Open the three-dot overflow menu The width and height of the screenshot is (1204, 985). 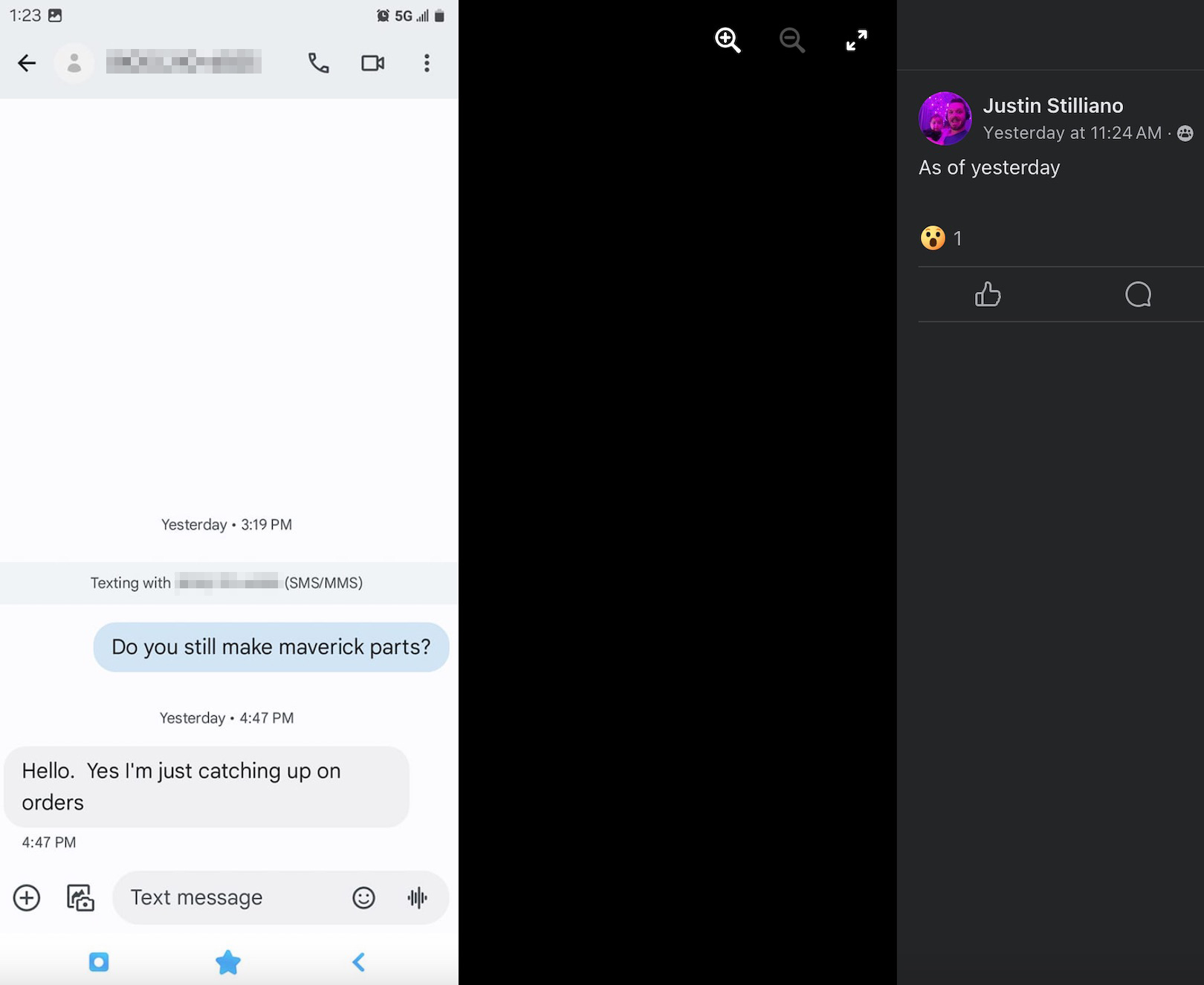coord(427,63)
